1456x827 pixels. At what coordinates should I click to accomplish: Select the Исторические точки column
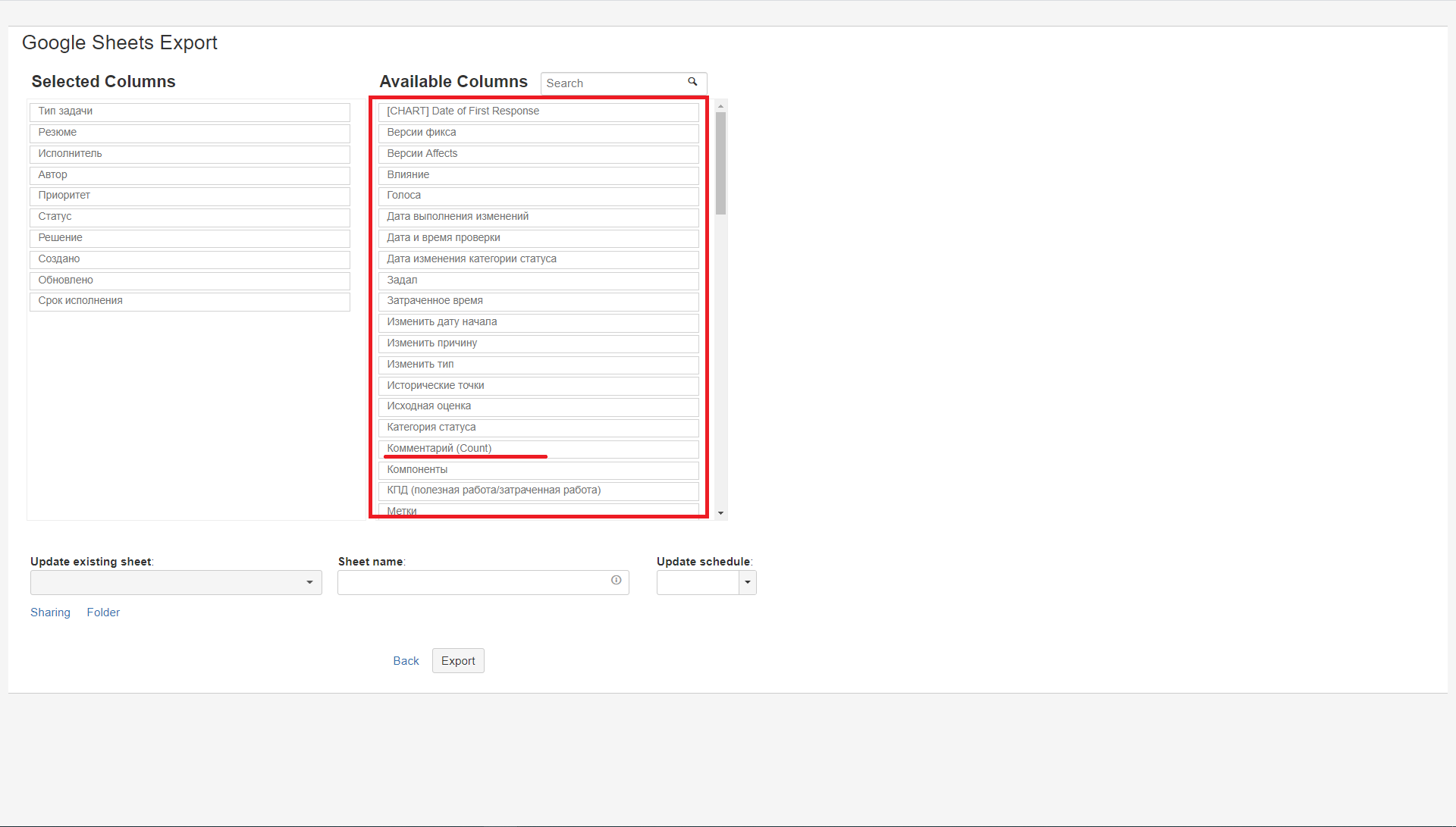538,386
